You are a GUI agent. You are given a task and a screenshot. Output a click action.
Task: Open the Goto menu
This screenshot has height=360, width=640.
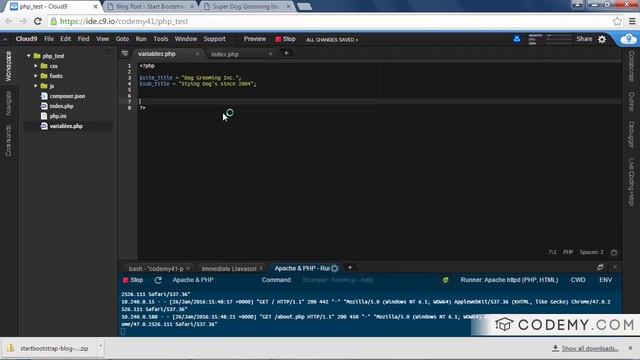point(122,39)
